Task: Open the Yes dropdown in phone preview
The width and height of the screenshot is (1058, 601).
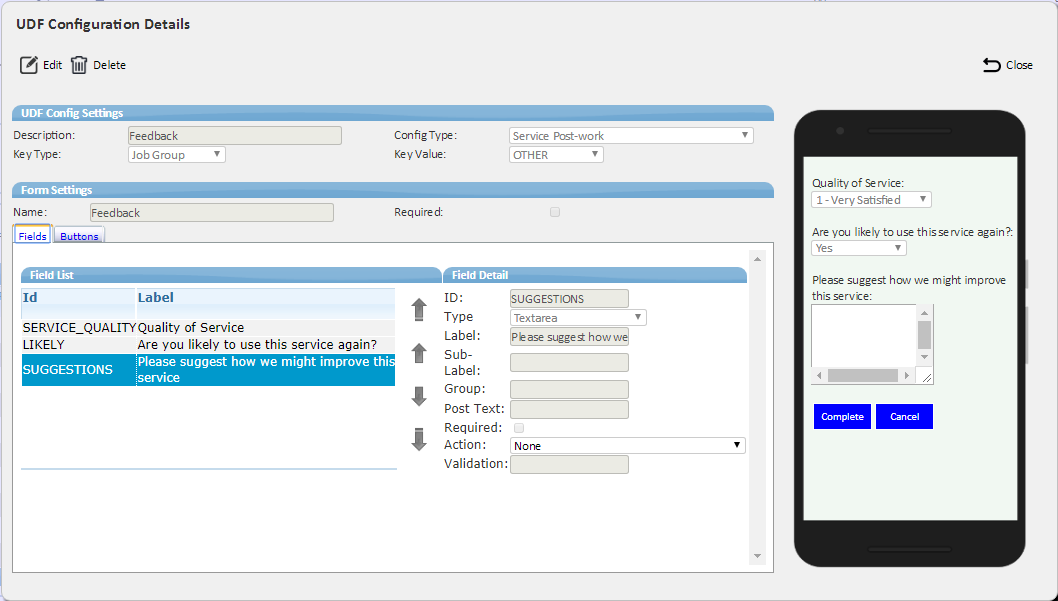Action: 858,248
